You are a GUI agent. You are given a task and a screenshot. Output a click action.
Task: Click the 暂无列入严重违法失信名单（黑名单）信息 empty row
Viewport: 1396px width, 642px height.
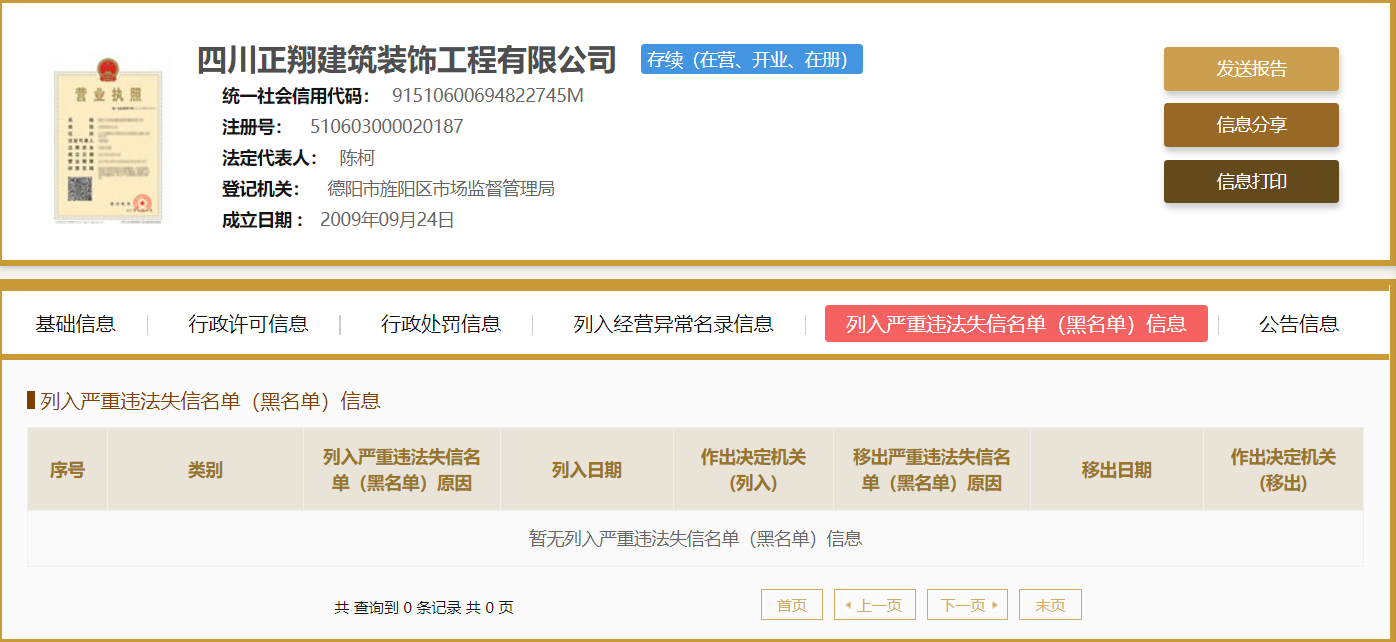695,539
